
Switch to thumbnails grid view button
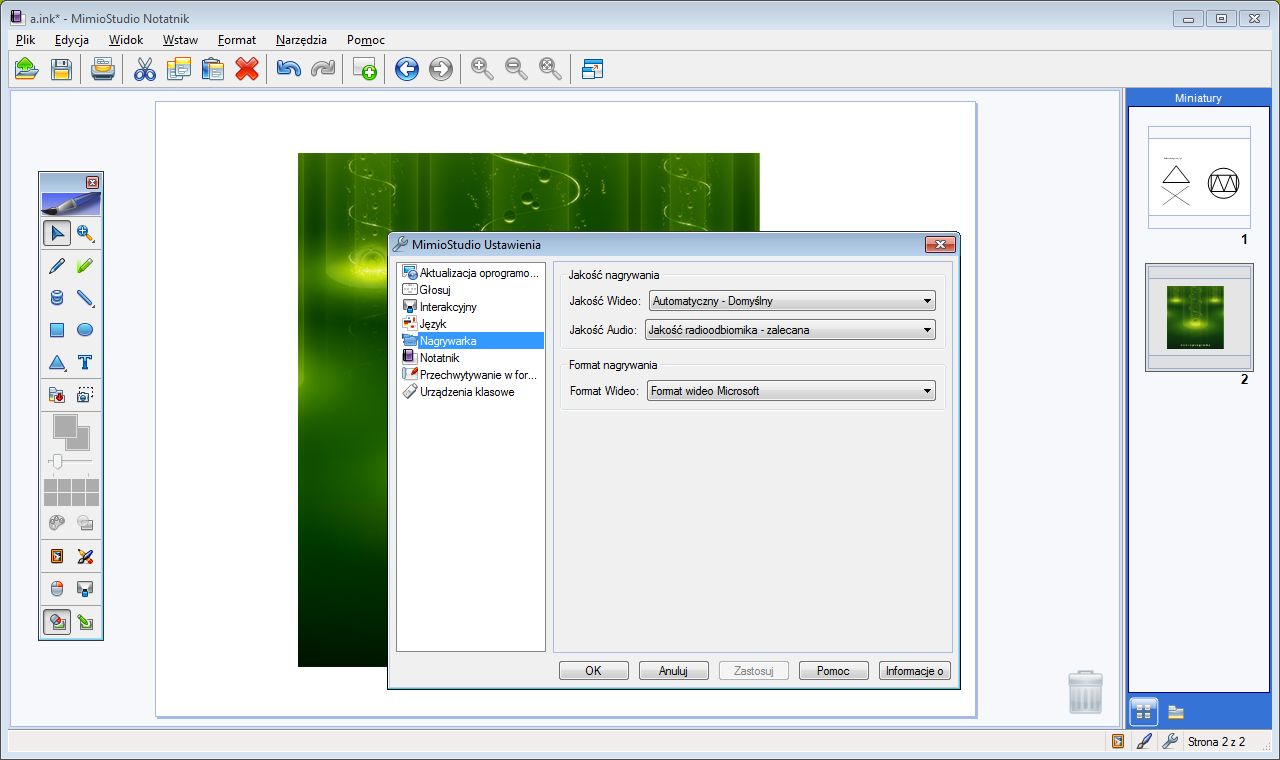pyautogui.click(x=1145, y=712)
